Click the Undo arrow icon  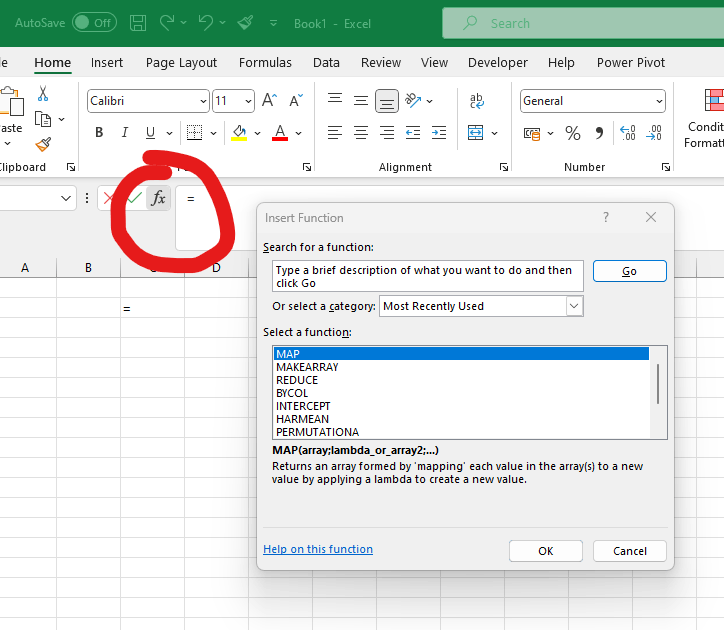(206, 23)
